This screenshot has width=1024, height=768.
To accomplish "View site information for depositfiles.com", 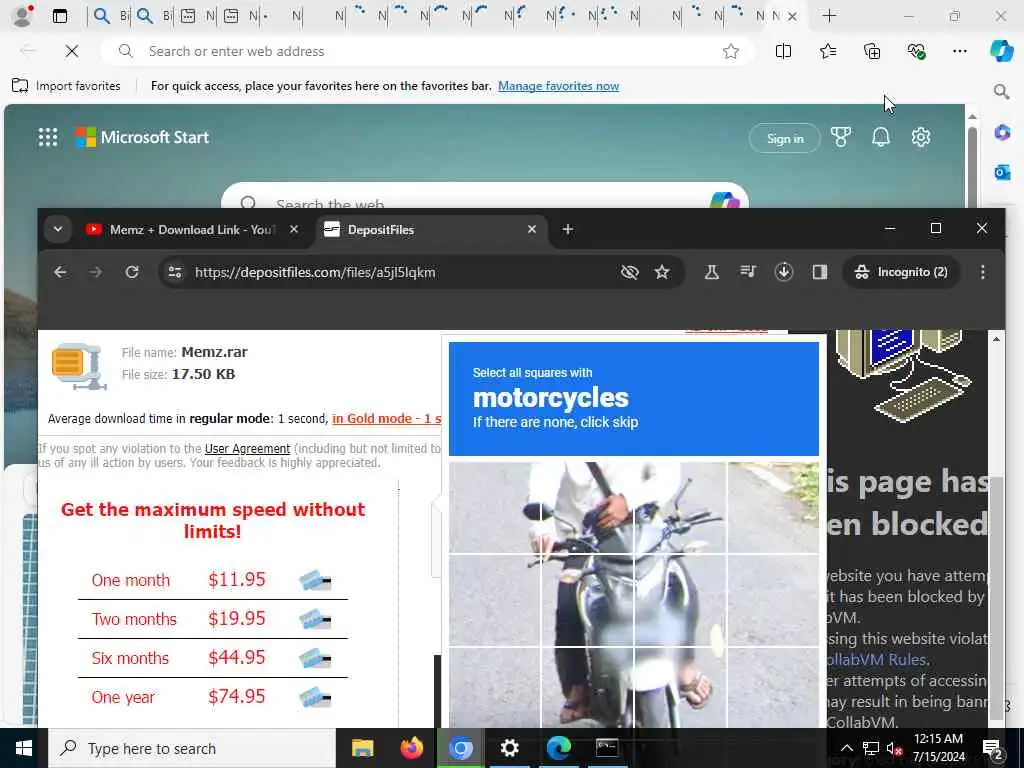I will pyautogui.click(x=174, y=272).
